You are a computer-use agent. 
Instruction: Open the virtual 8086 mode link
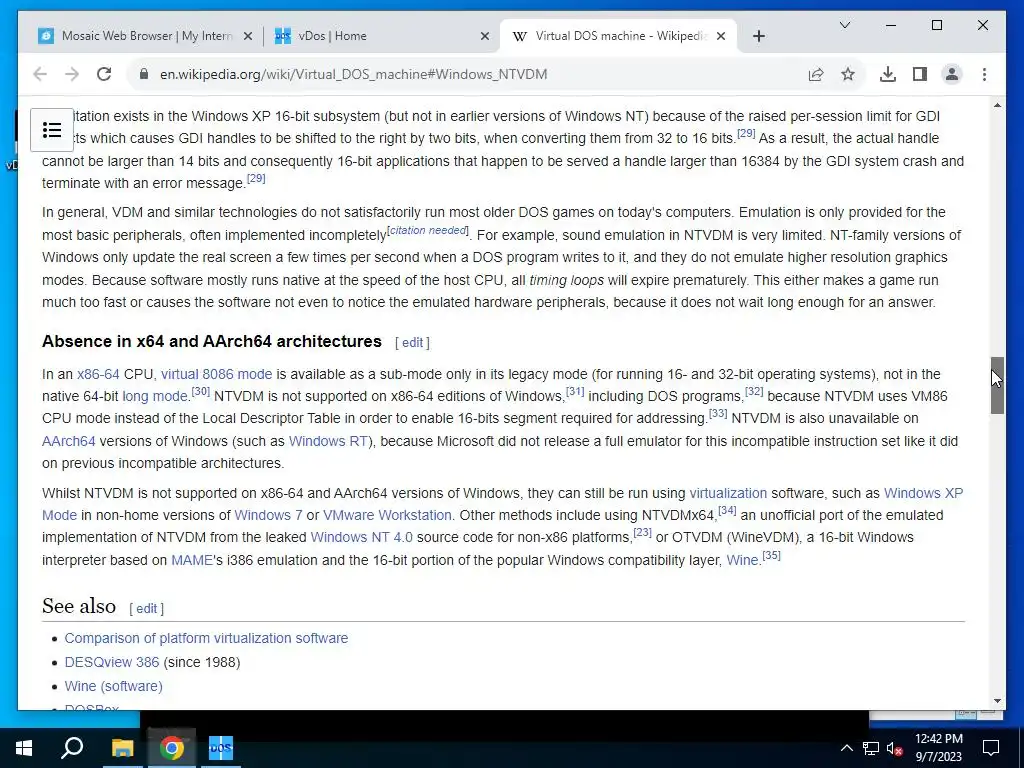coord(216,374)
